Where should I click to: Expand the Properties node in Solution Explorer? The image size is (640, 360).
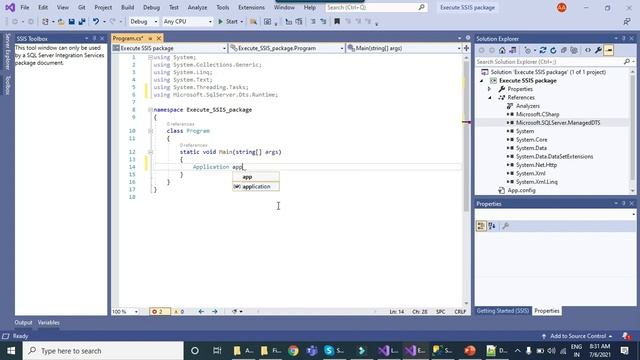click(489, 89)
